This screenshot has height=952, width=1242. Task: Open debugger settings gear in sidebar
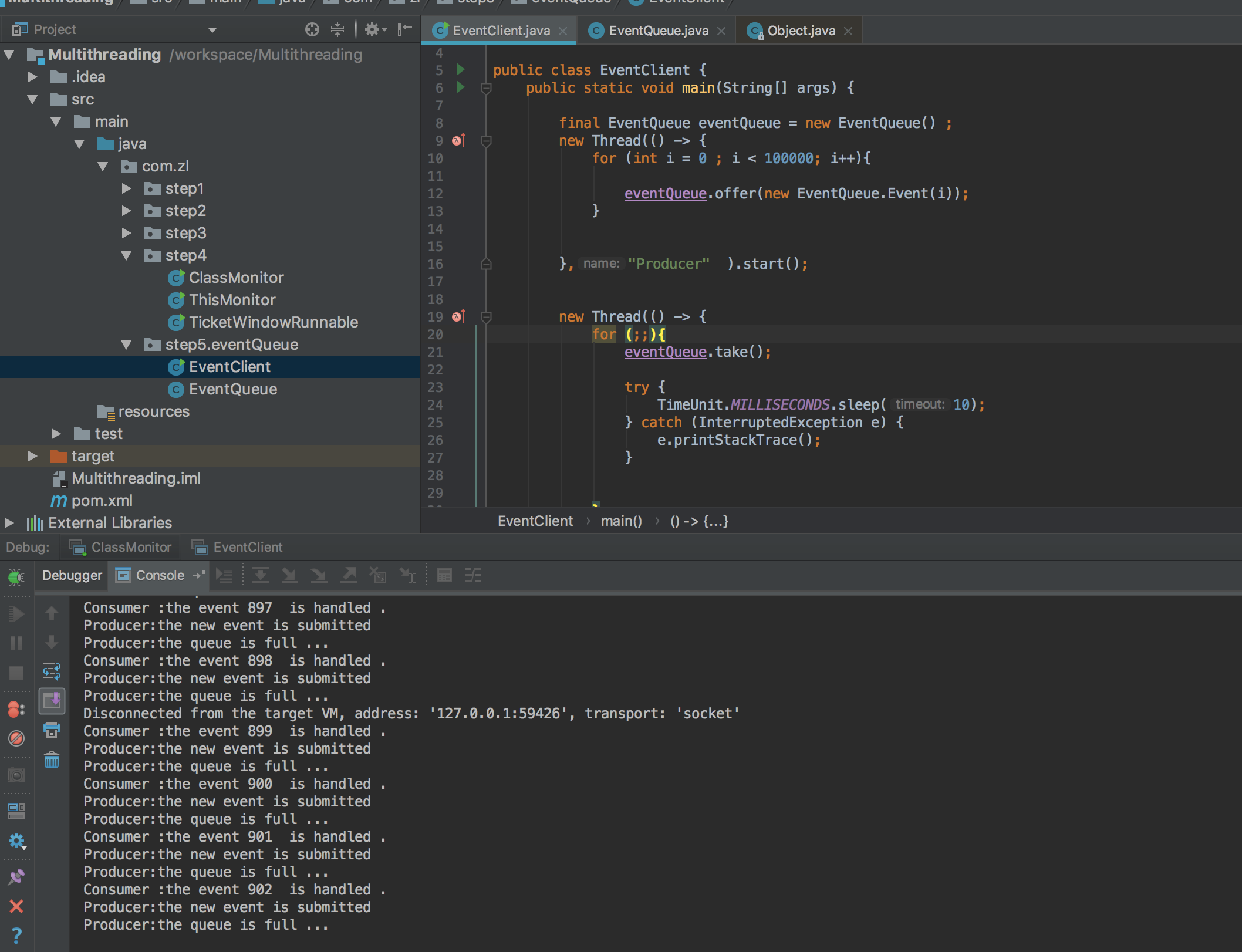[16, 841]
